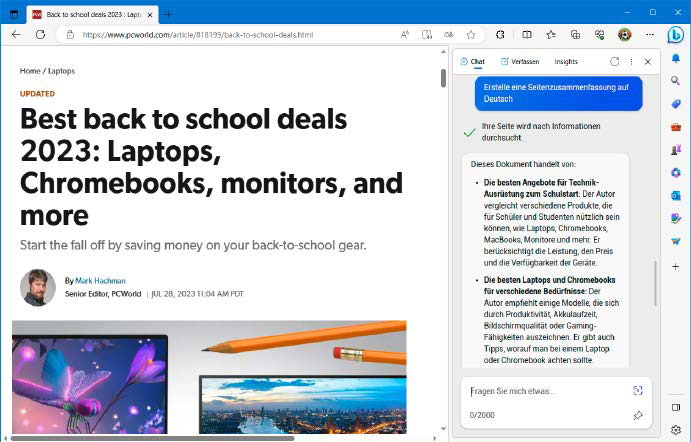691x442 pixels.
Task: Open Browser essentials heart icon
Action: (x=599, y=34)
